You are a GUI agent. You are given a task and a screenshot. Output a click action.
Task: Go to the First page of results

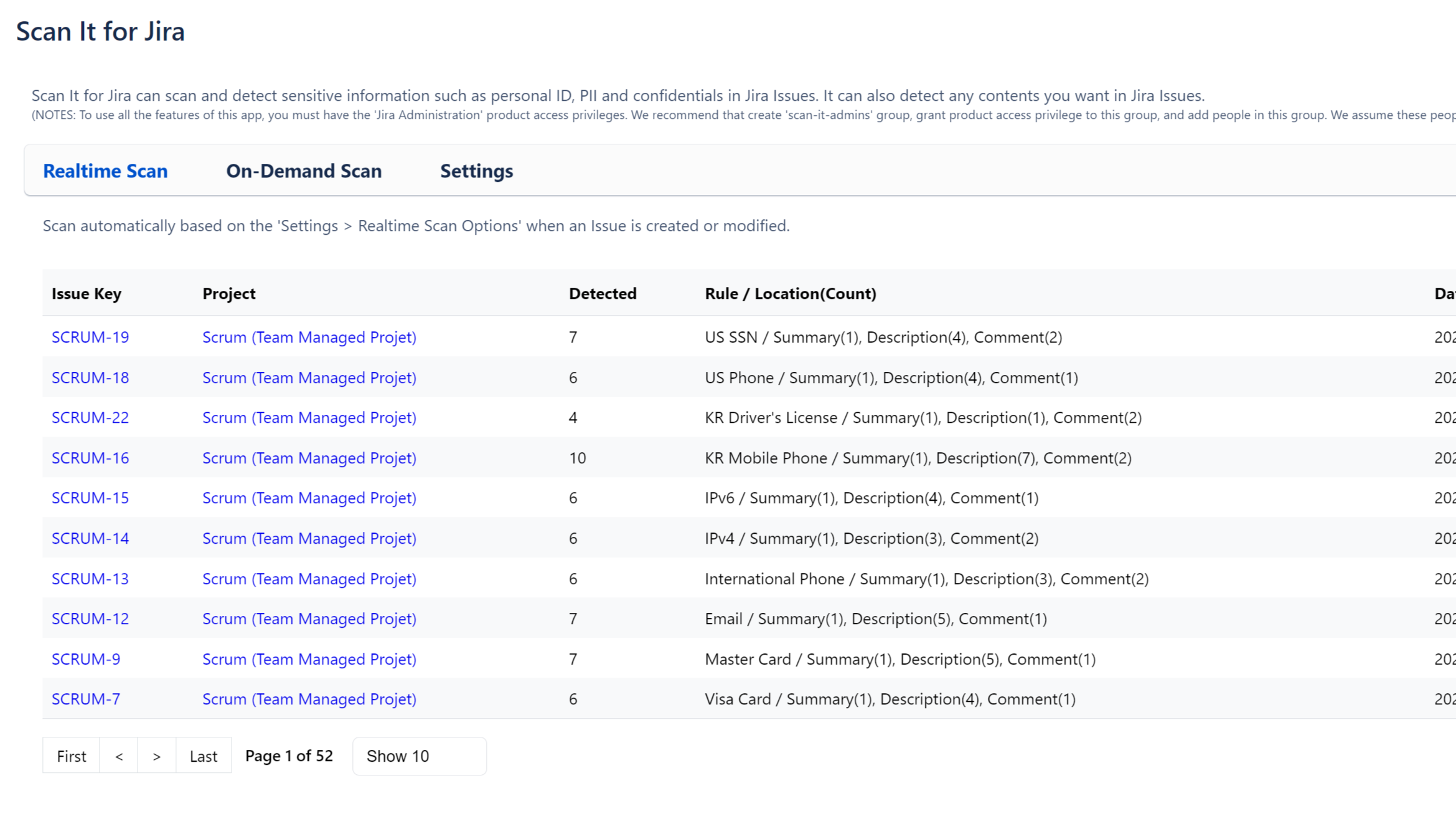click(71, 756)
